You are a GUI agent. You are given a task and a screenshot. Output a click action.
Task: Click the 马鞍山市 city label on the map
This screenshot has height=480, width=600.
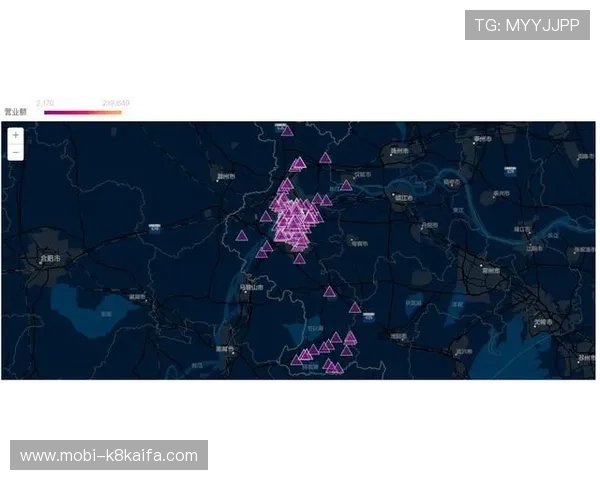click(252, 287)
